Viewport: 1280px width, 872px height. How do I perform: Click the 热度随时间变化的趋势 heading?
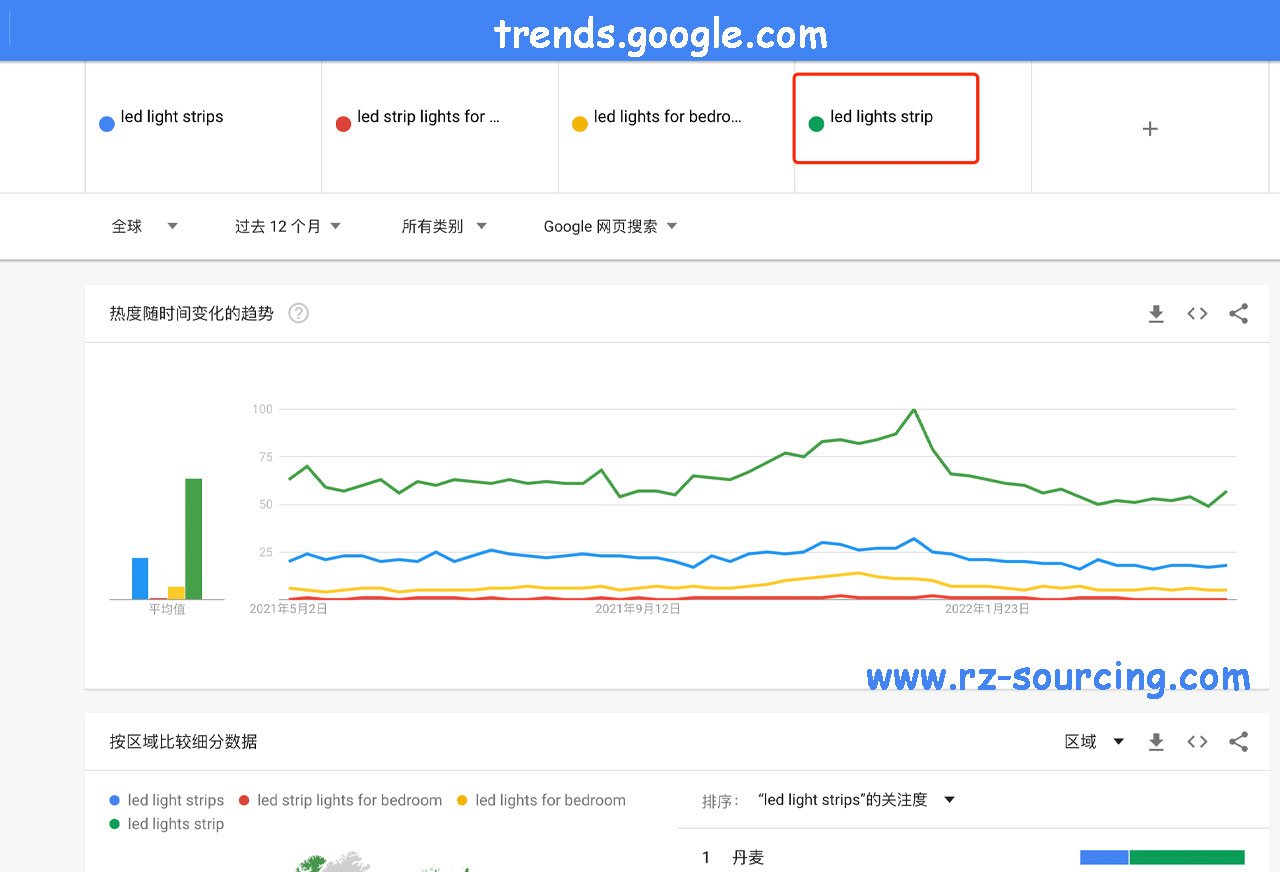click(x=191, y=314)
